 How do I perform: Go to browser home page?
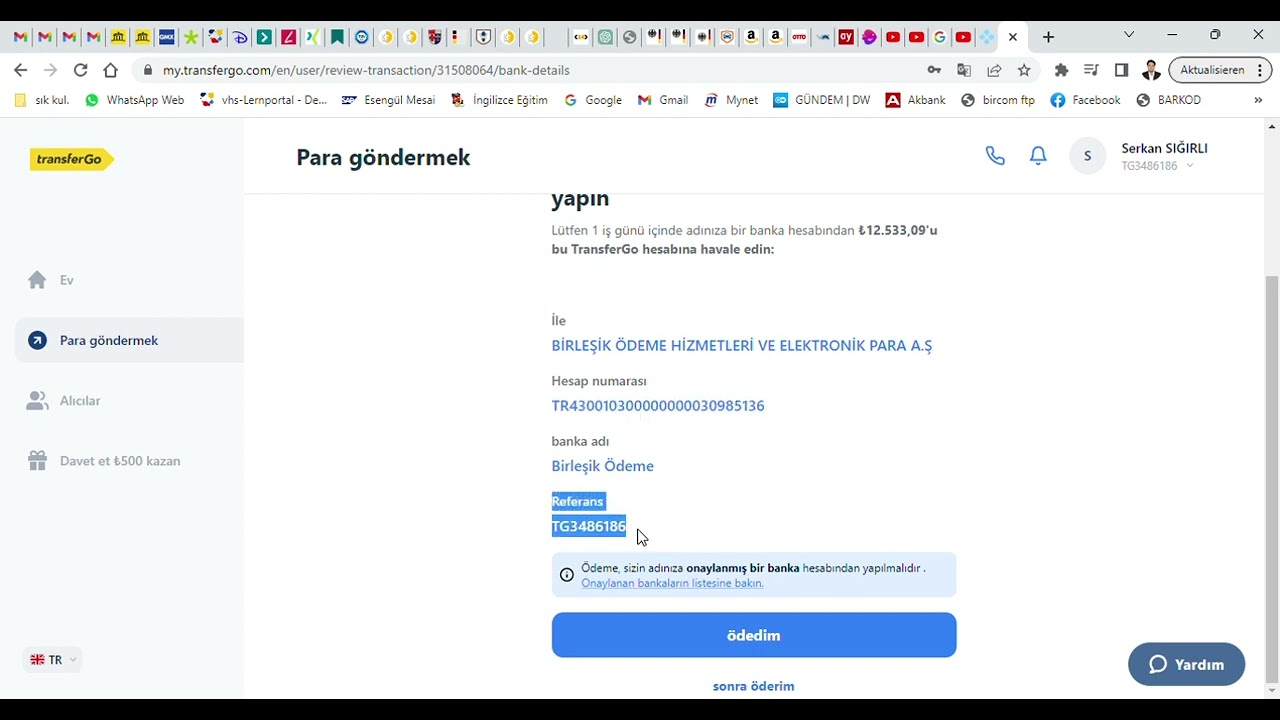[x=111, y=70]
